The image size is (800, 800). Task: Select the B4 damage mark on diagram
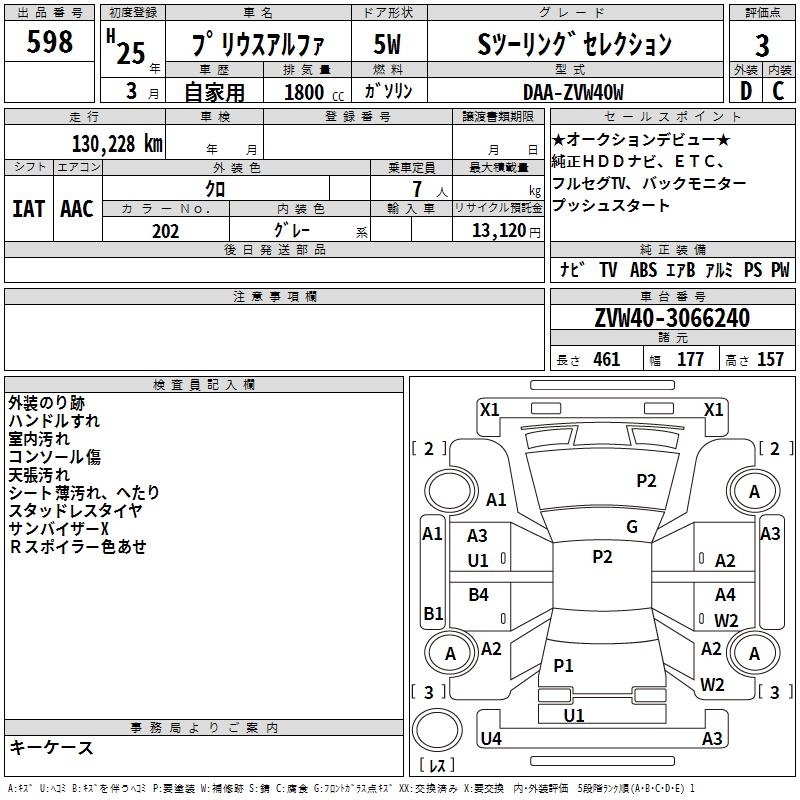point(479,595)
